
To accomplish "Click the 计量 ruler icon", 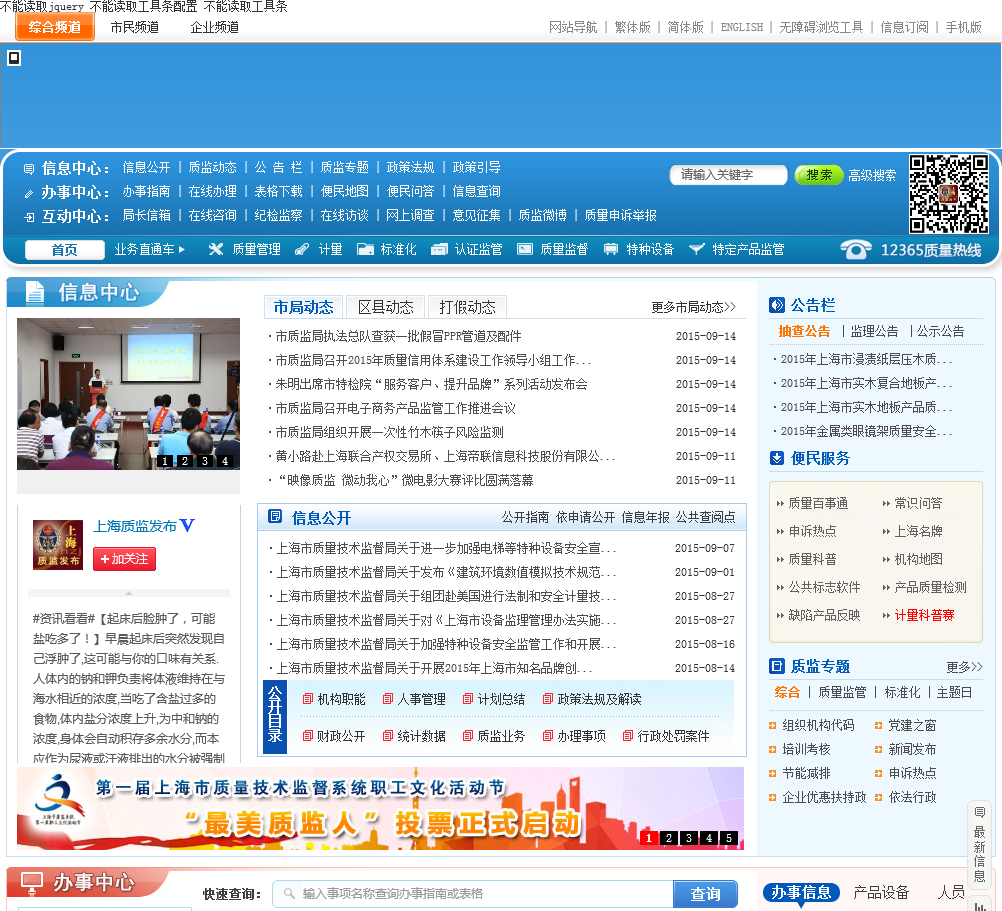I will point(302,249).
